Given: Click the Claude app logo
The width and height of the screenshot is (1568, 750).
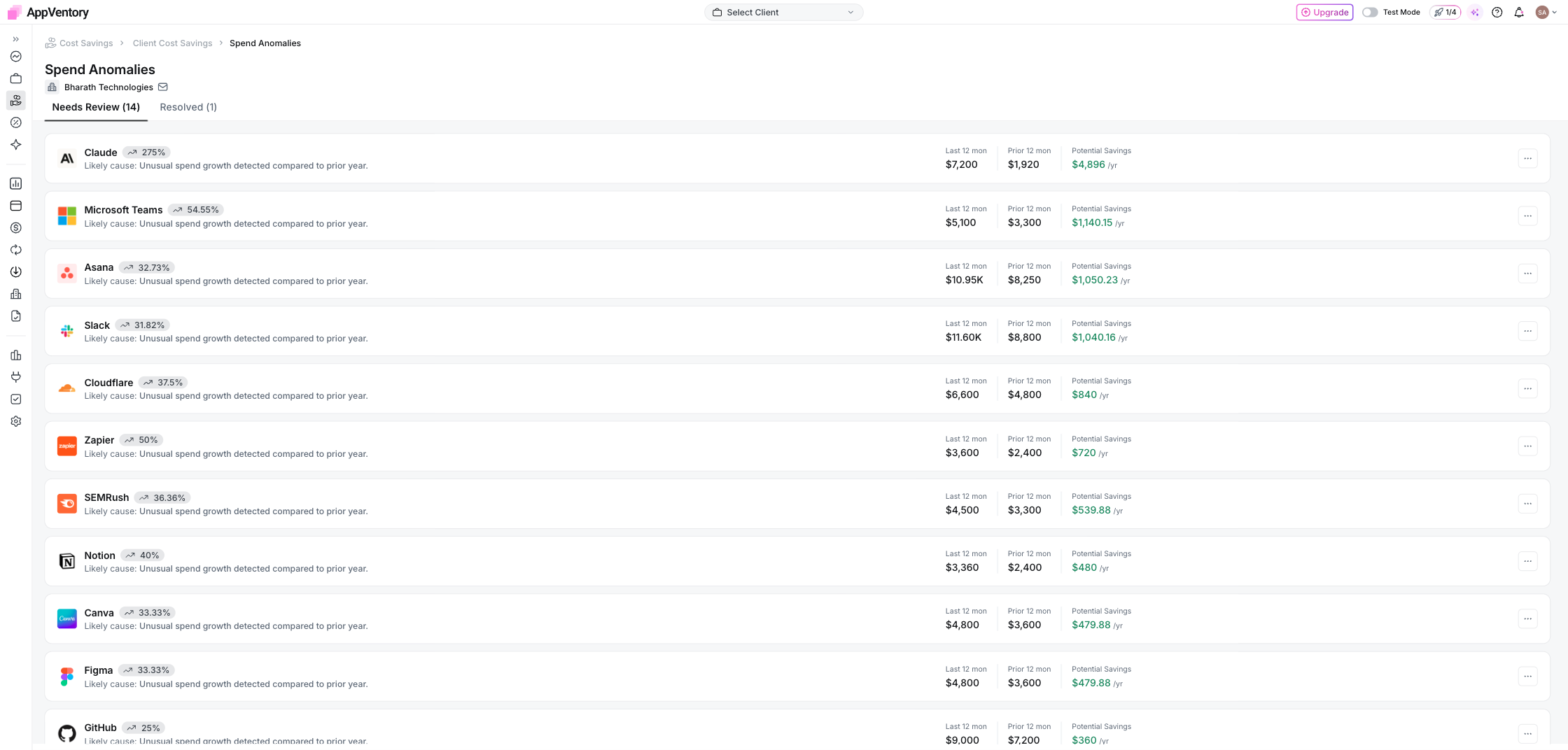Looking at the screenshot, I should (x=67, y=159).
